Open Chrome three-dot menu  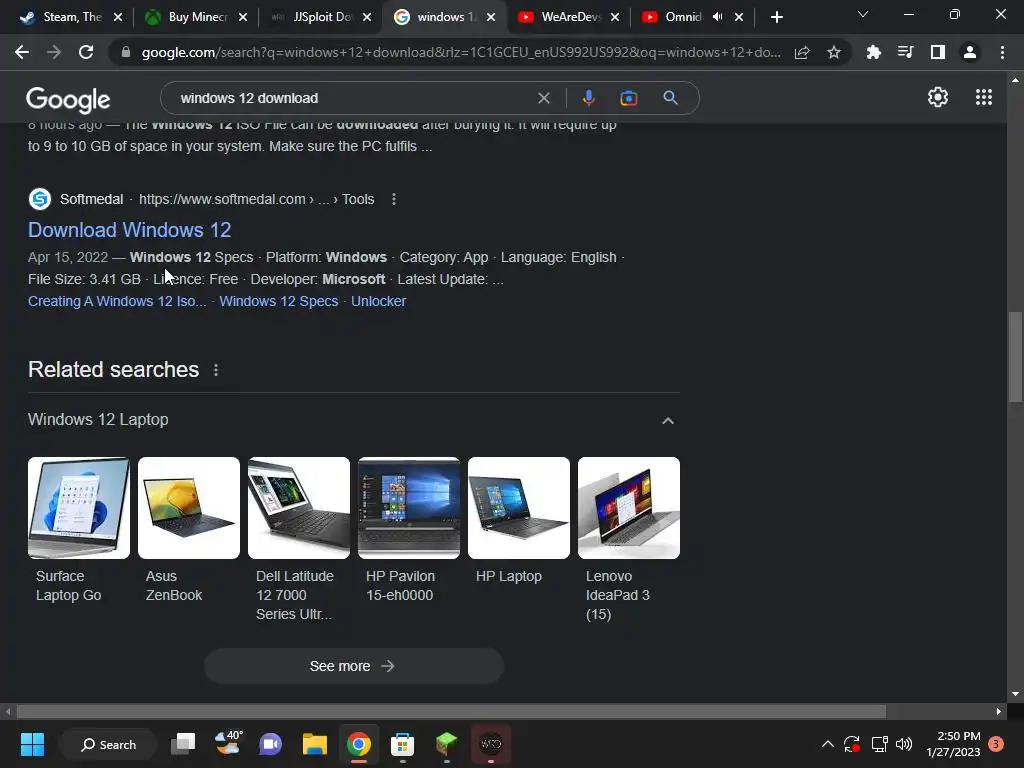tap(1002, 52)
